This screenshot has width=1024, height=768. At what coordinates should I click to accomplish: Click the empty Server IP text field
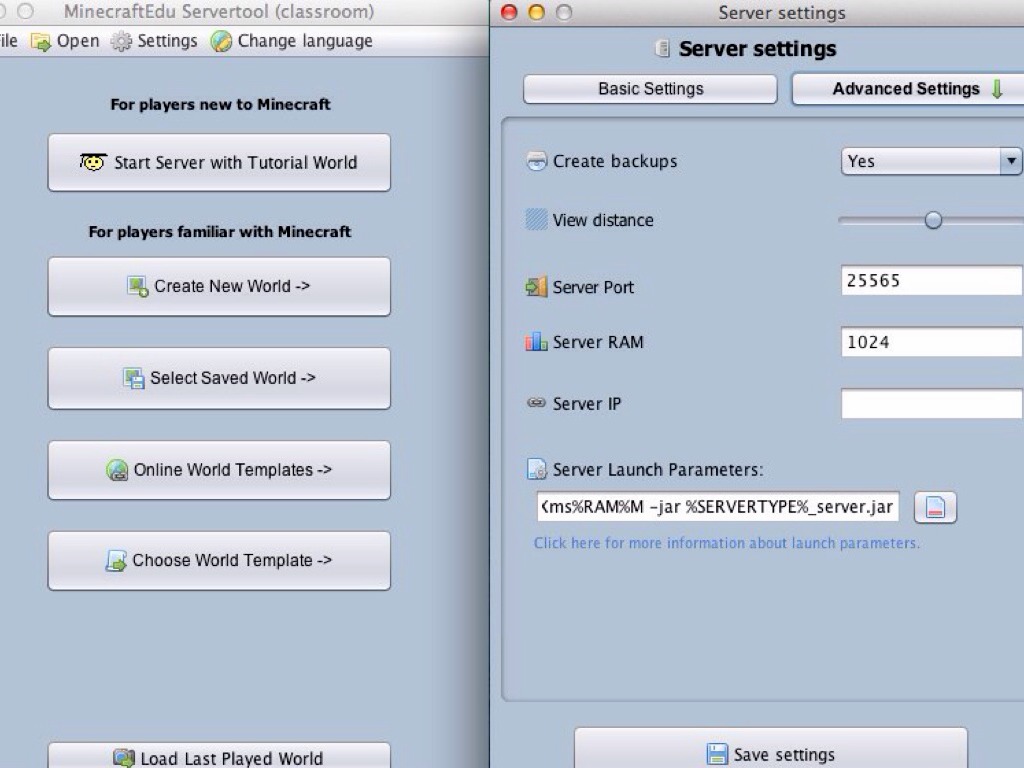930,404
